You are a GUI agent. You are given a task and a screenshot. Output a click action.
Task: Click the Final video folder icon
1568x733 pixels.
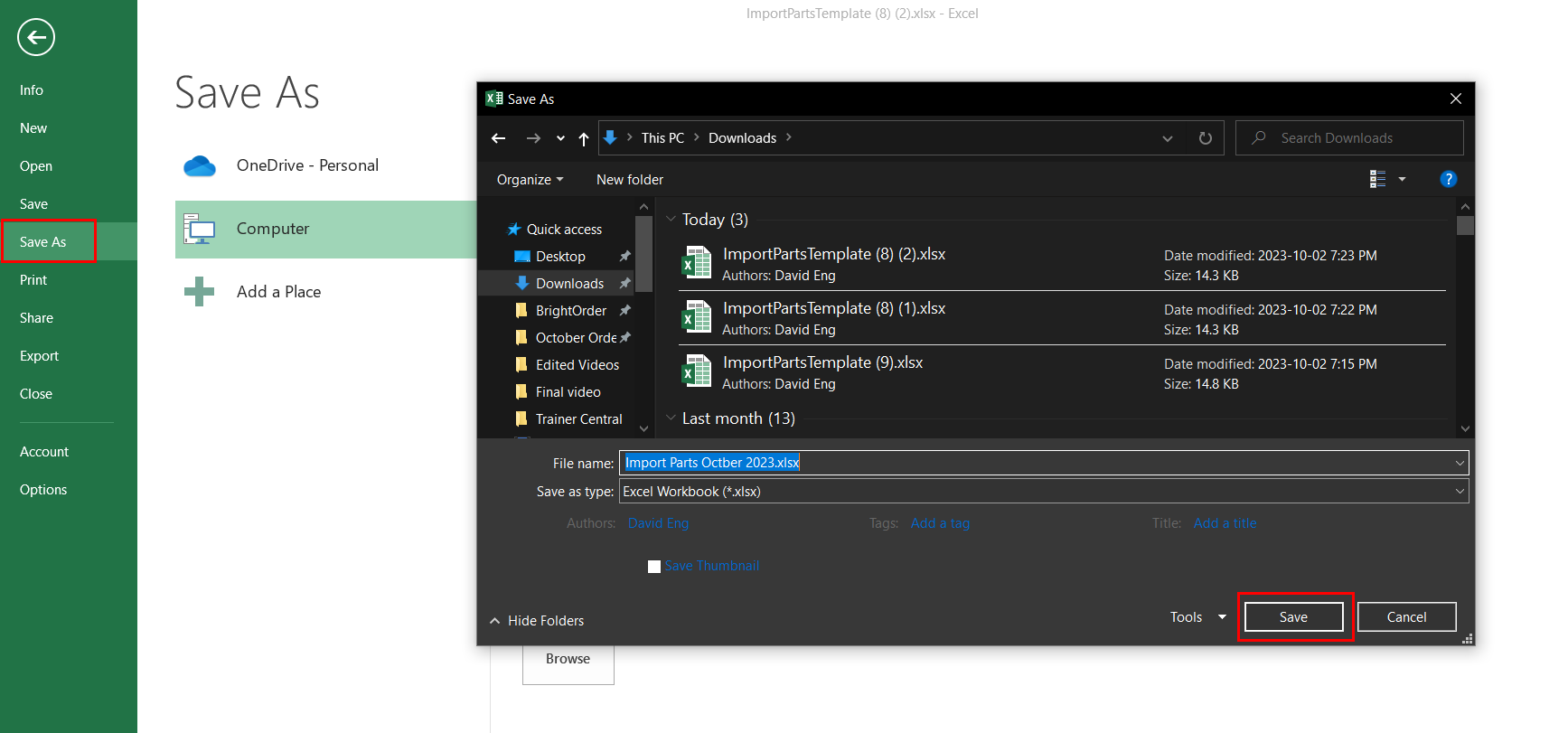click(521, 391)
